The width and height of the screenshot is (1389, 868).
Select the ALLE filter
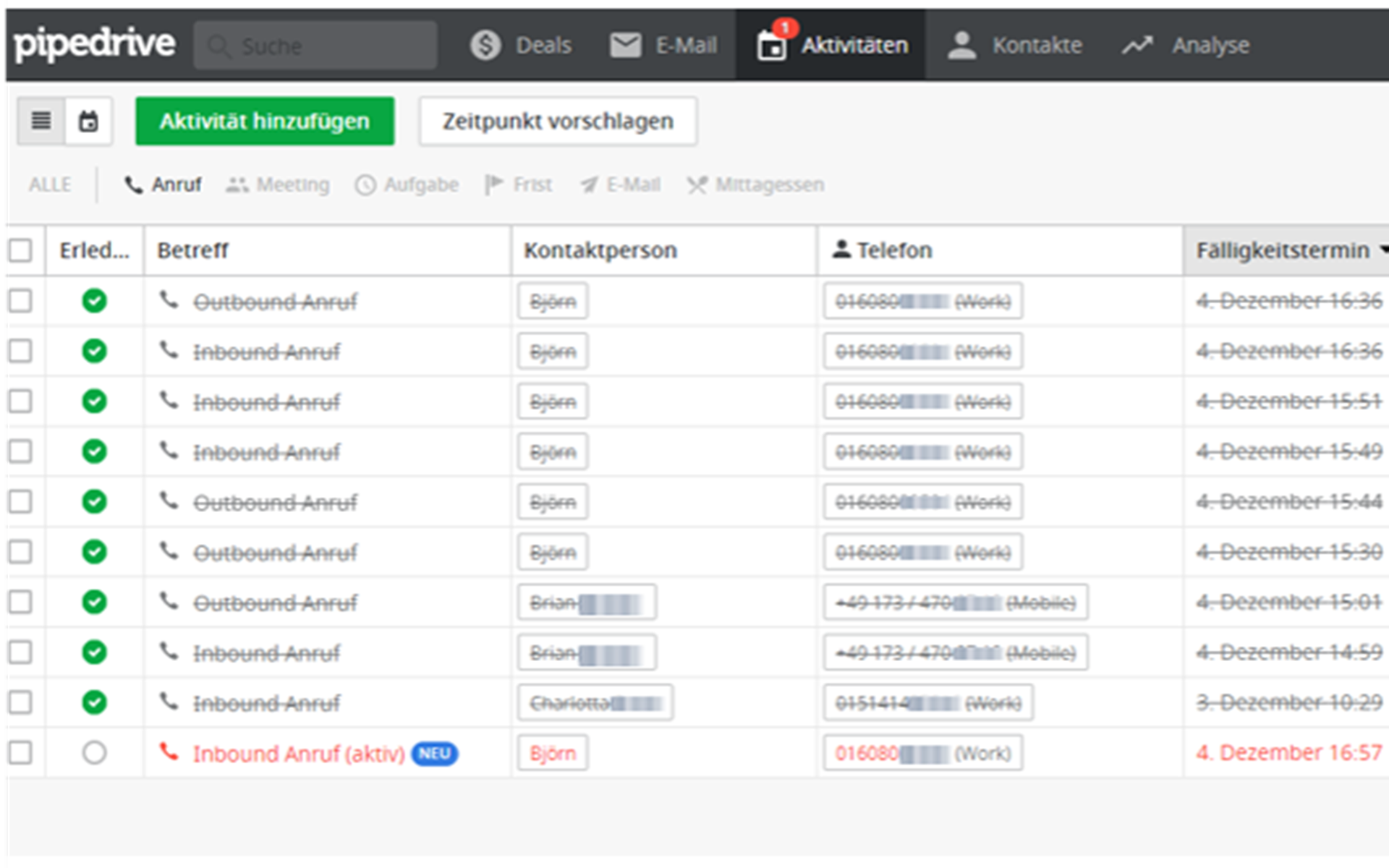coord(50,184)
